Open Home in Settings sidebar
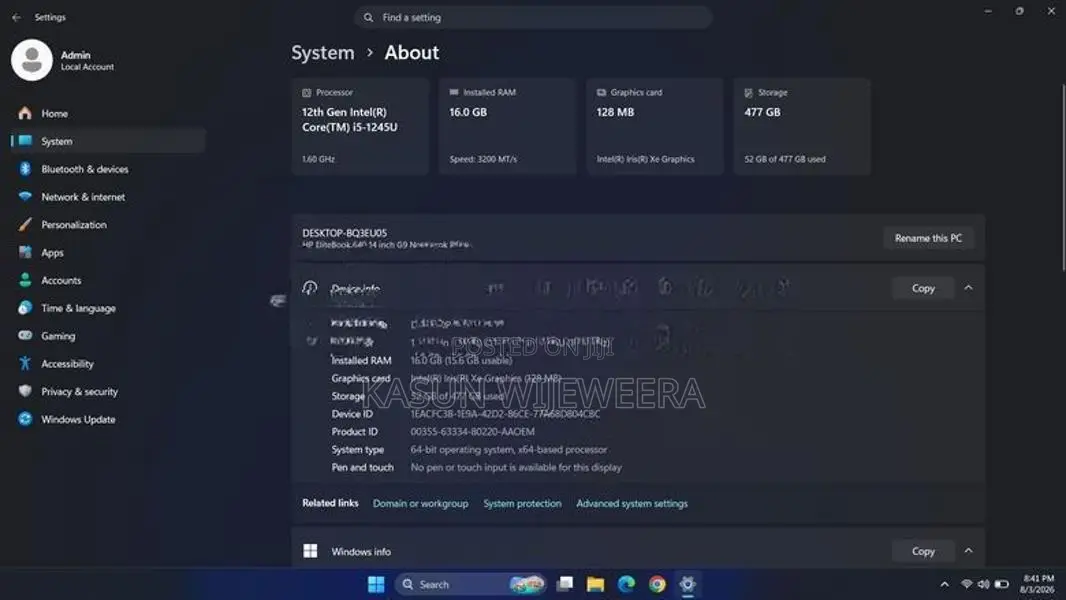The image size is (1066, 600). pos(107,113)
